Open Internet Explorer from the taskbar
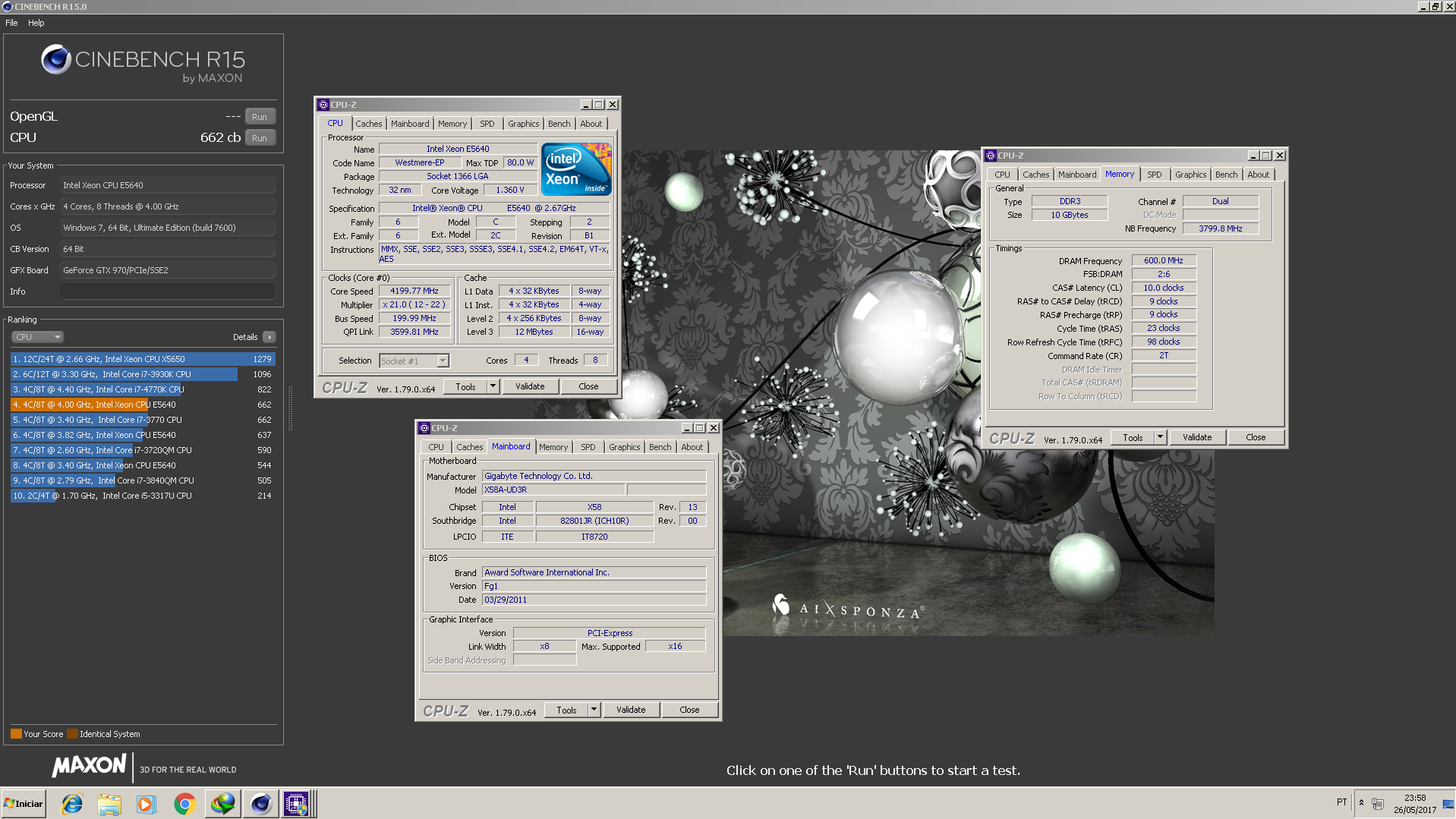 coord(72,804)
